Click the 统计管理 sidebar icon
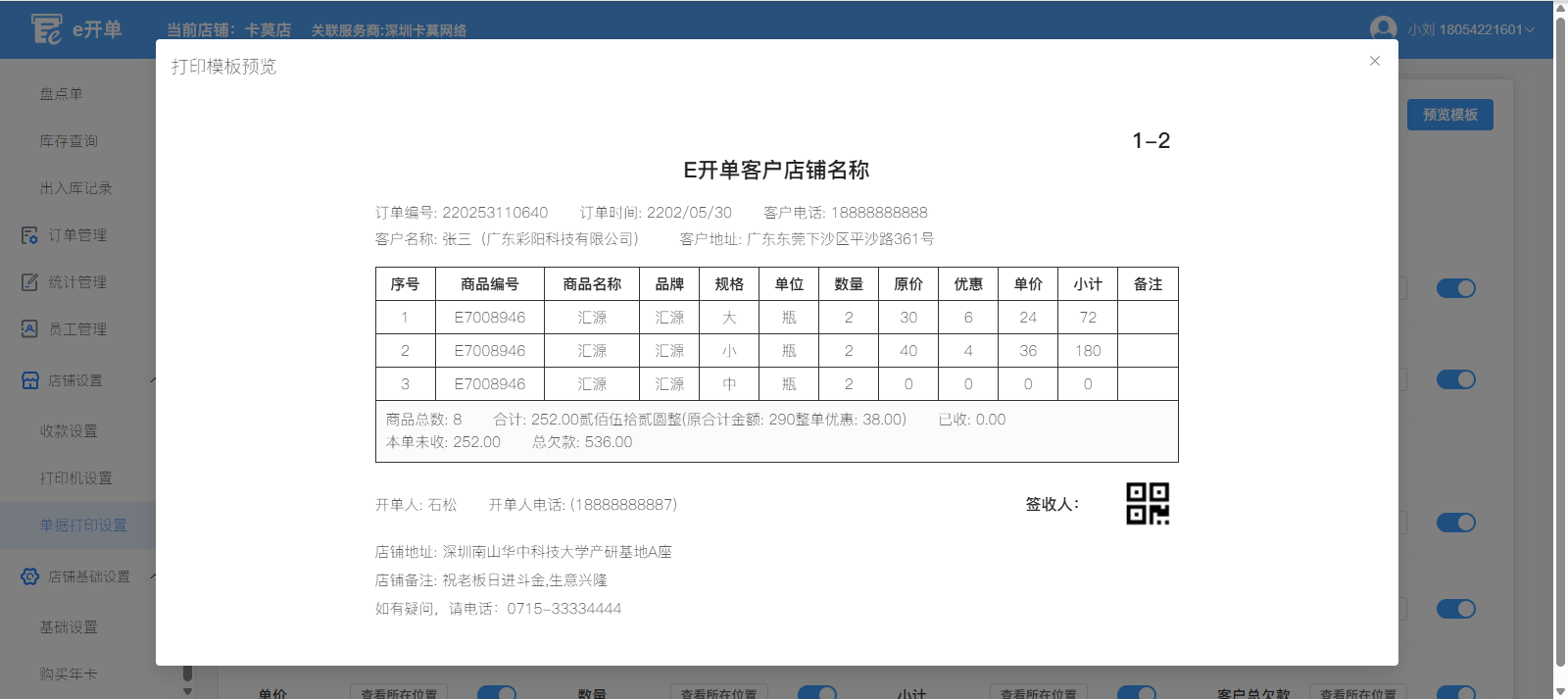 point(29,282)
